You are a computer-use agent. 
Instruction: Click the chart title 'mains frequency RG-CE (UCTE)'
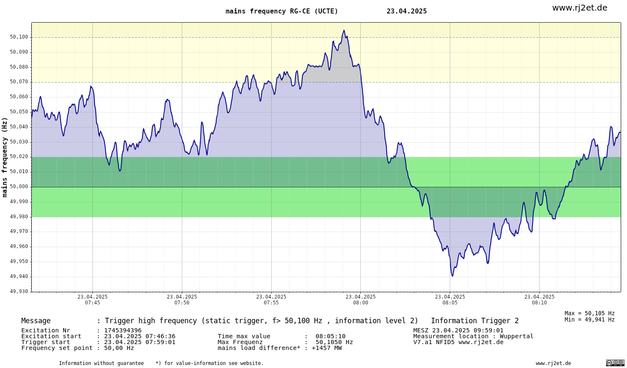(x=282, y=11)
